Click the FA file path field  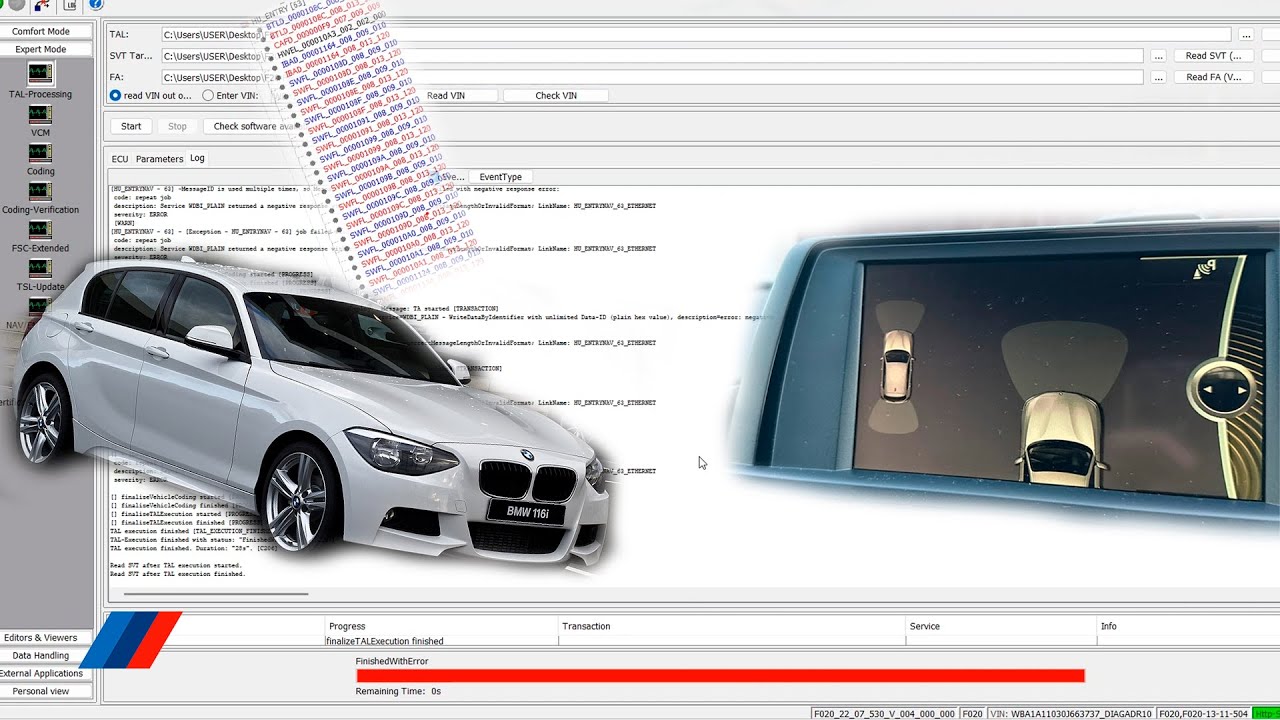pyautogui.click(x=652, y=77)
